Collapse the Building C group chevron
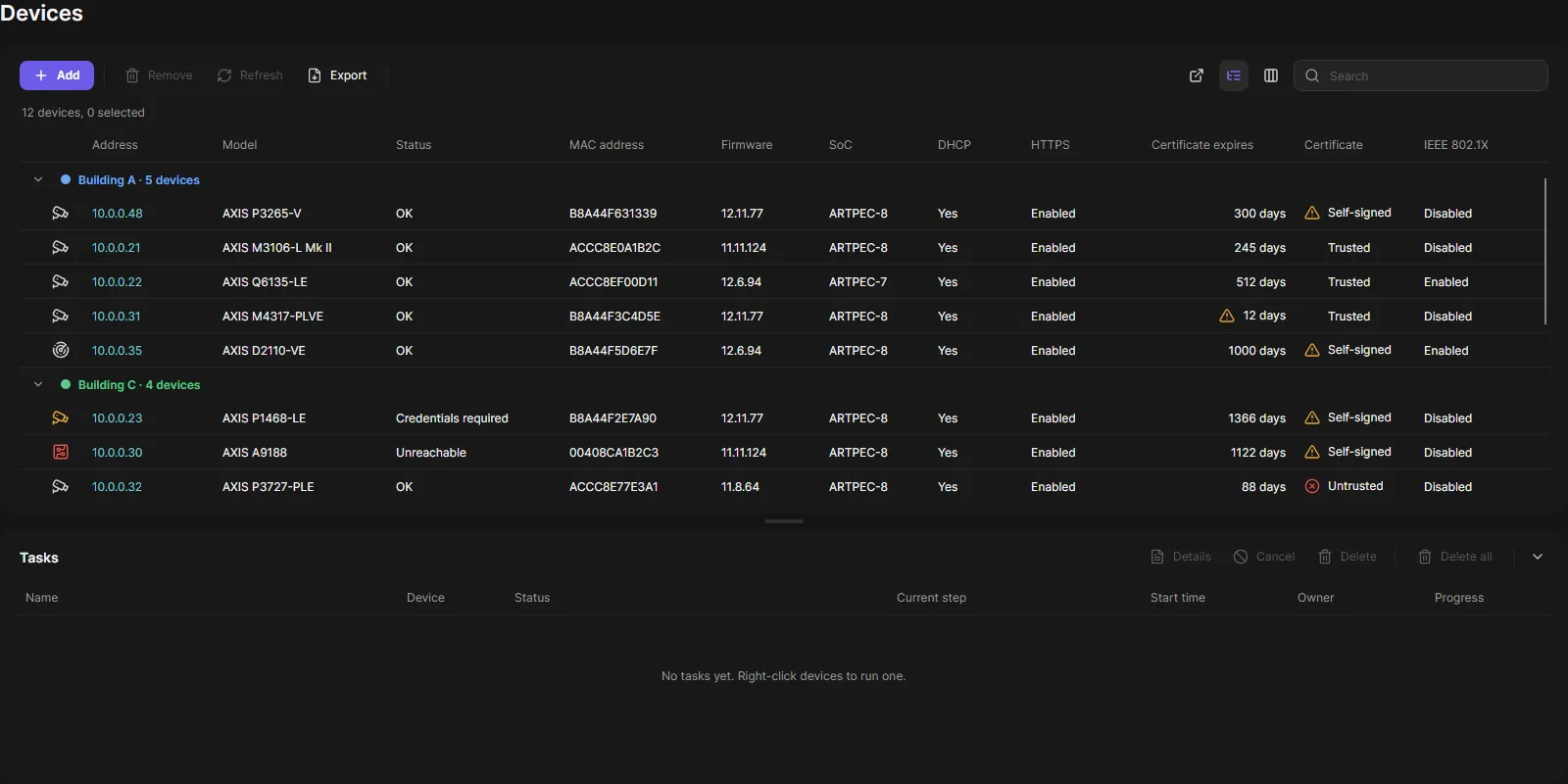The height and width of the screenshot is (784, 1568). tap(38, 384)
